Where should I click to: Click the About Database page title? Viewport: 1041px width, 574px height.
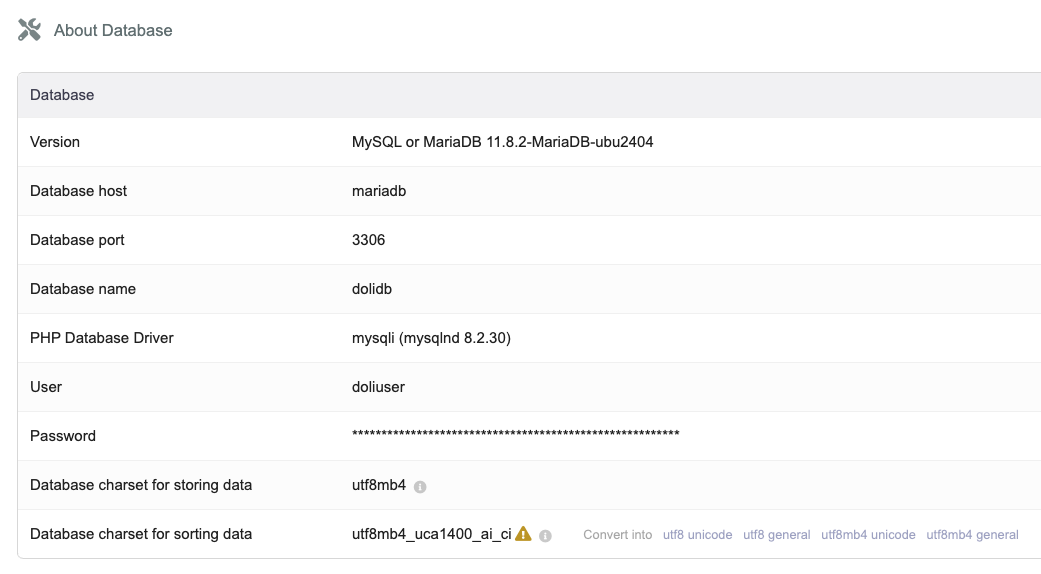[113, 30]
